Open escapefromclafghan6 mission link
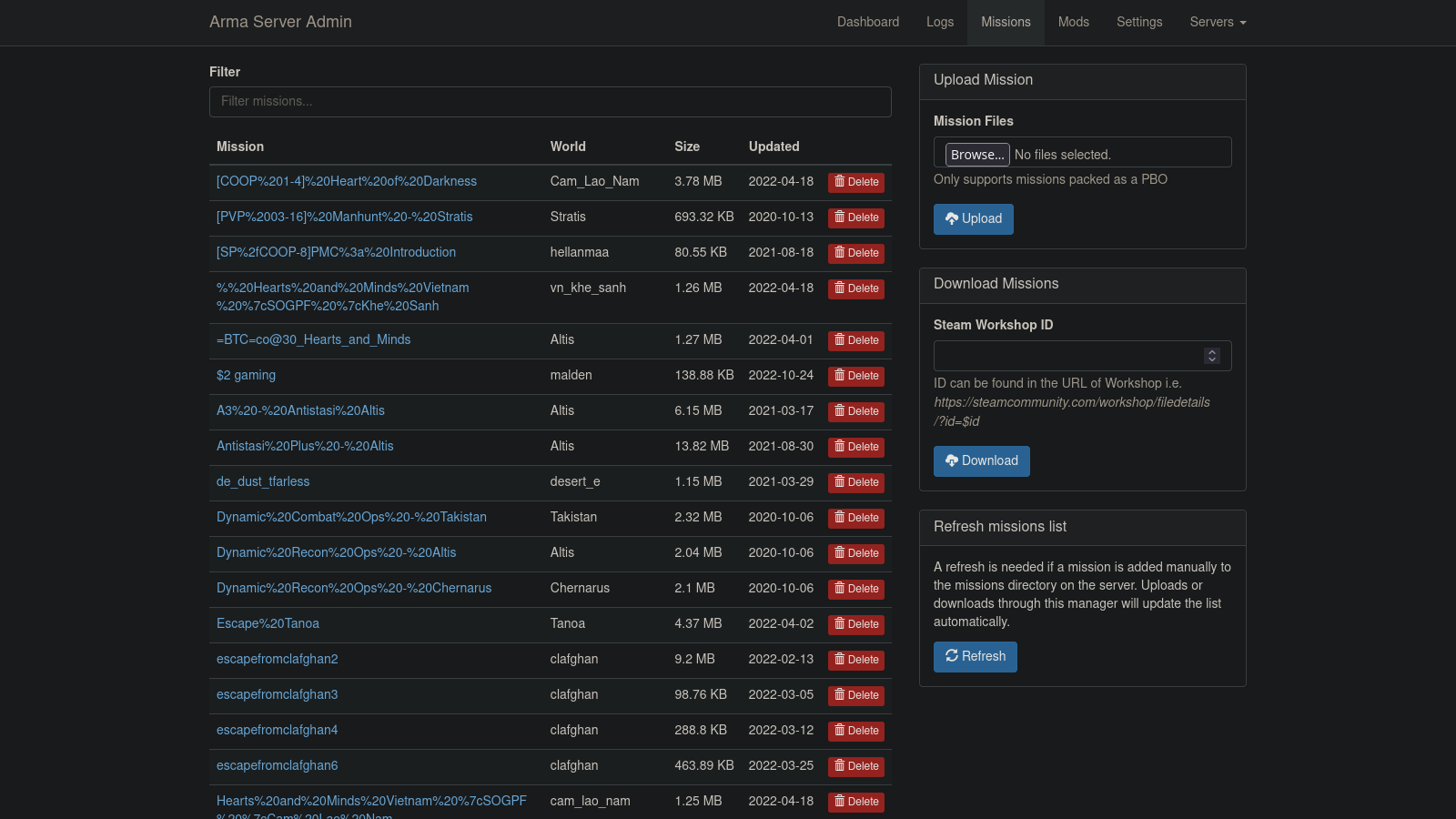The image size is (1456, 819). [277, 765]
